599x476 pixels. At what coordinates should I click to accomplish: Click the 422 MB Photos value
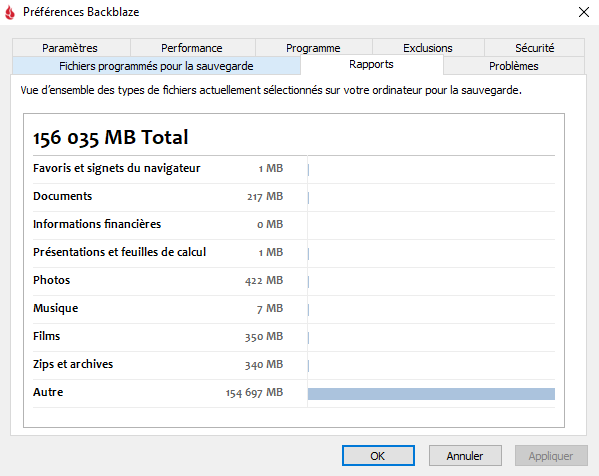coord(264,280)
